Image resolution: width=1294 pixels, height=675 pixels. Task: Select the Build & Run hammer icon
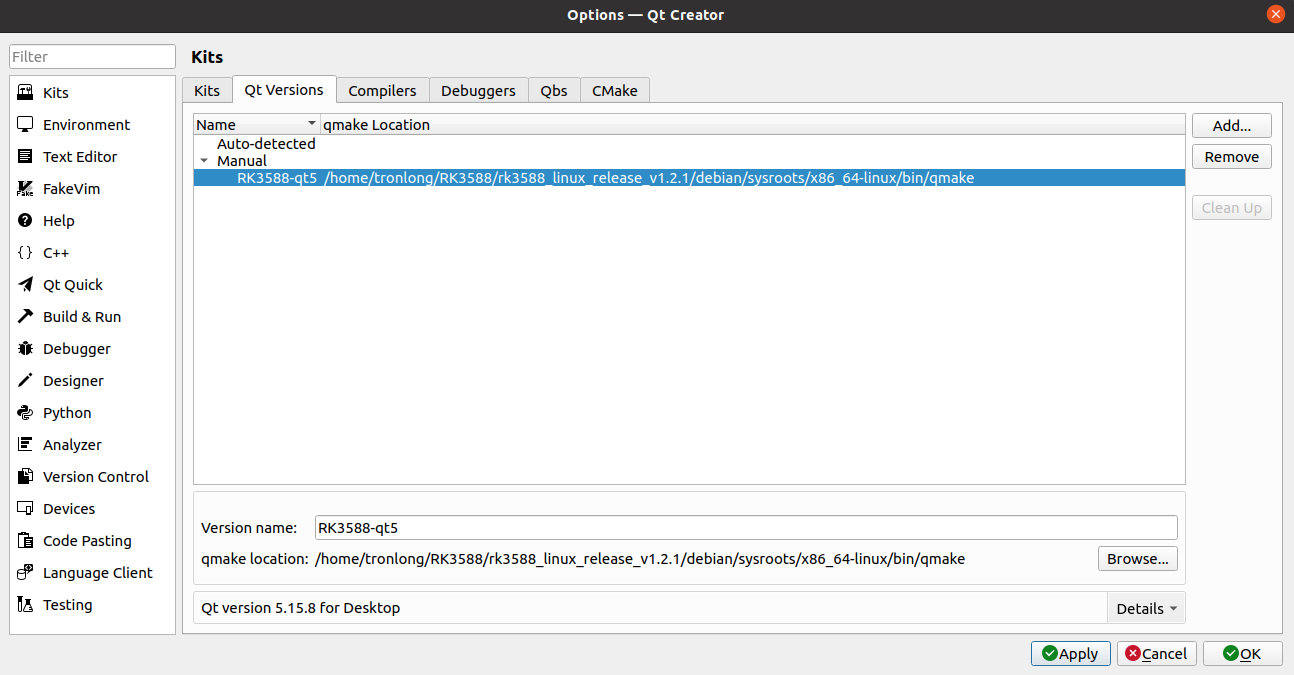(25, 316)
